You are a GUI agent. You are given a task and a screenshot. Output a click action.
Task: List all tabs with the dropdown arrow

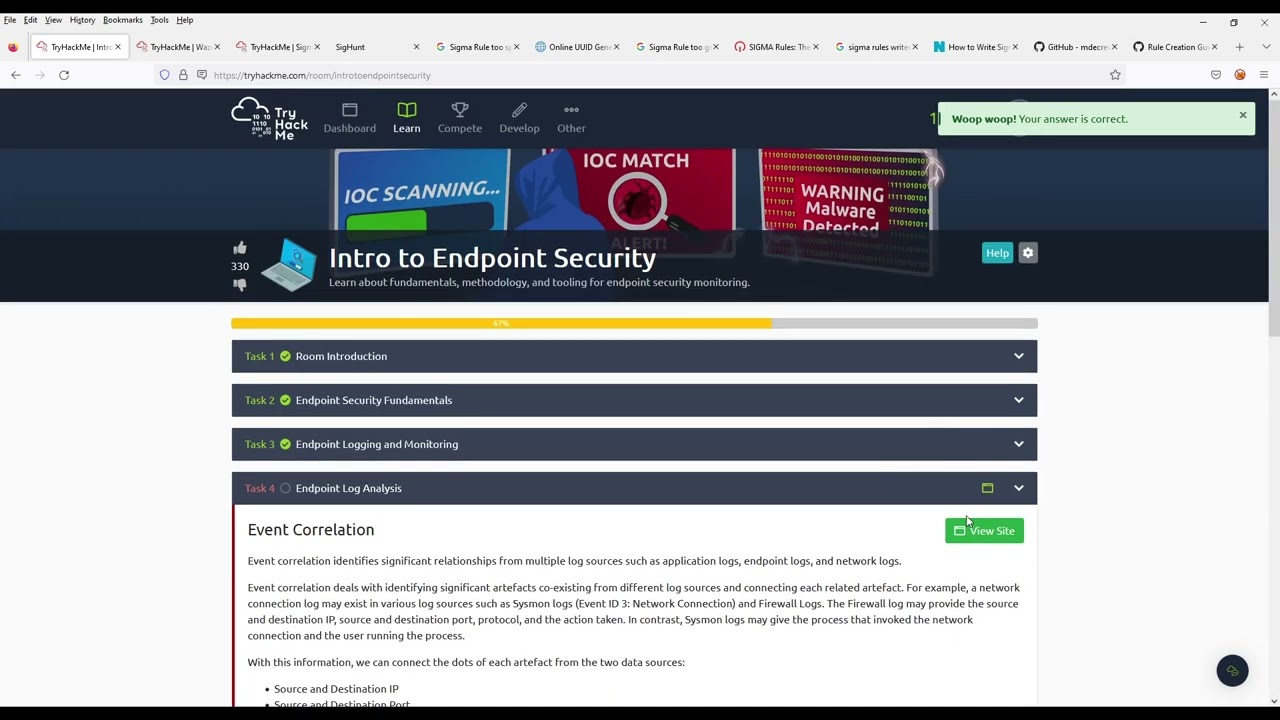click(1265, 47)
